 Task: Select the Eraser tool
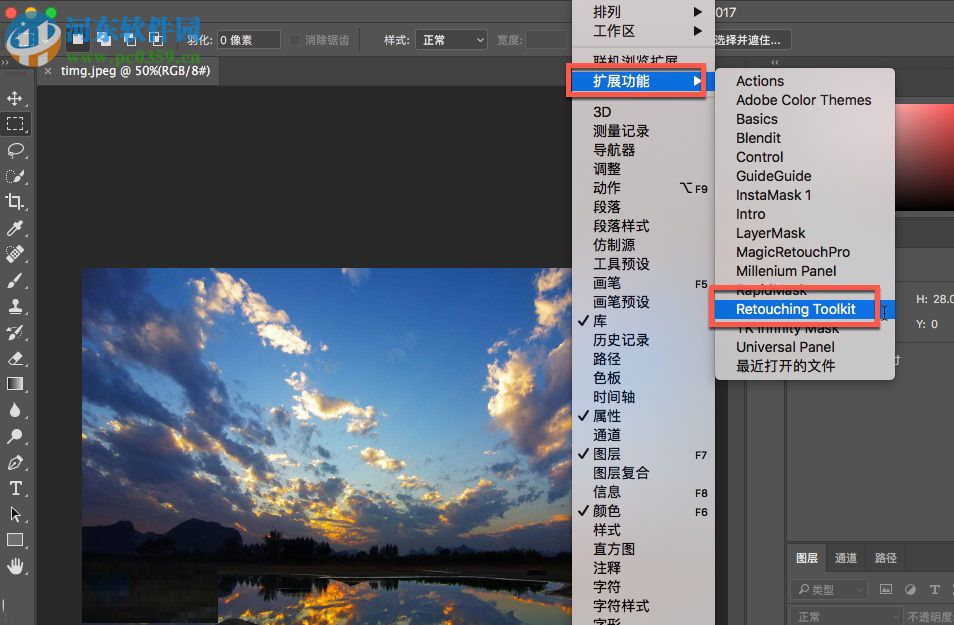click(x=15, y=358)
